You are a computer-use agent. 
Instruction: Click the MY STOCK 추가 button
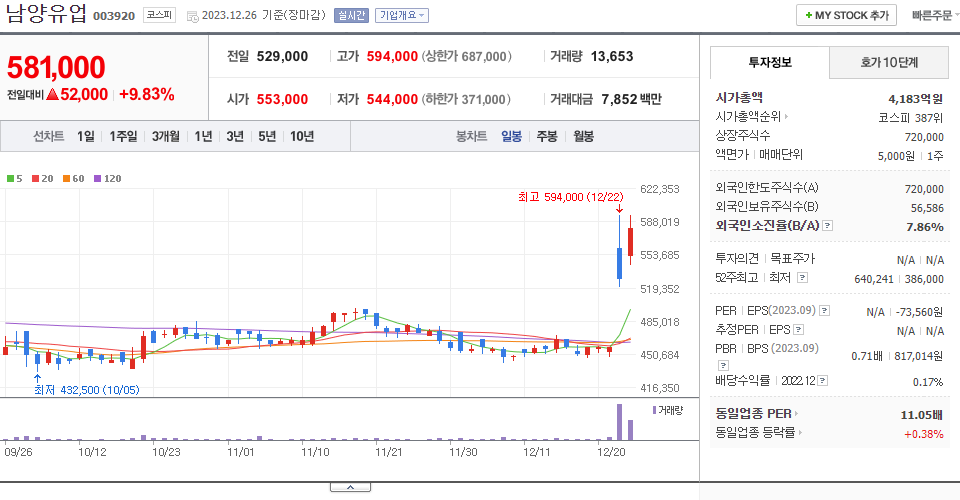pos(846,15)
